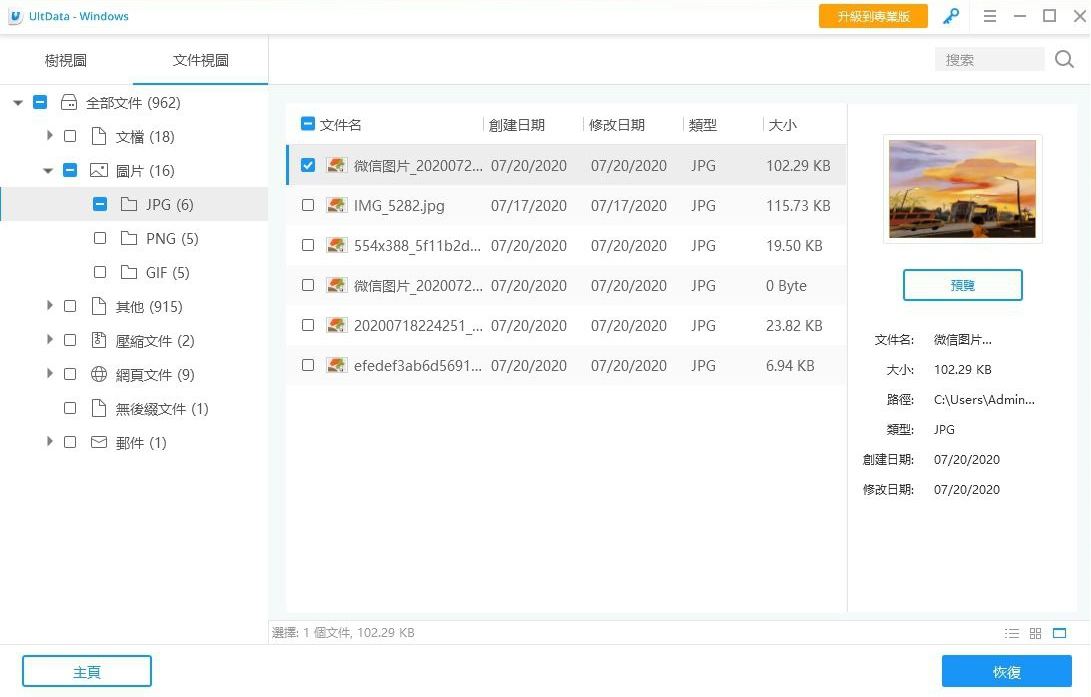Check the 20200718224251 file checkbox

[x=308, y=325]
